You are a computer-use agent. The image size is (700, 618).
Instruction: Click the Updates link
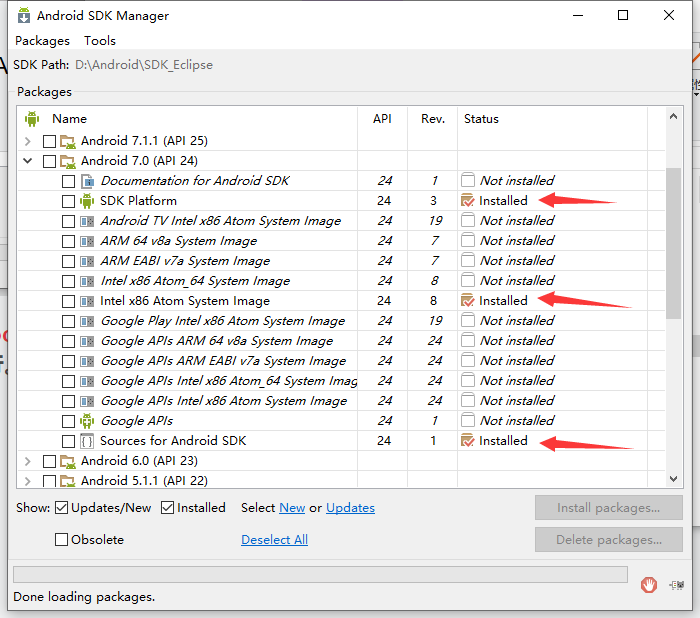[x=350, y=508]
